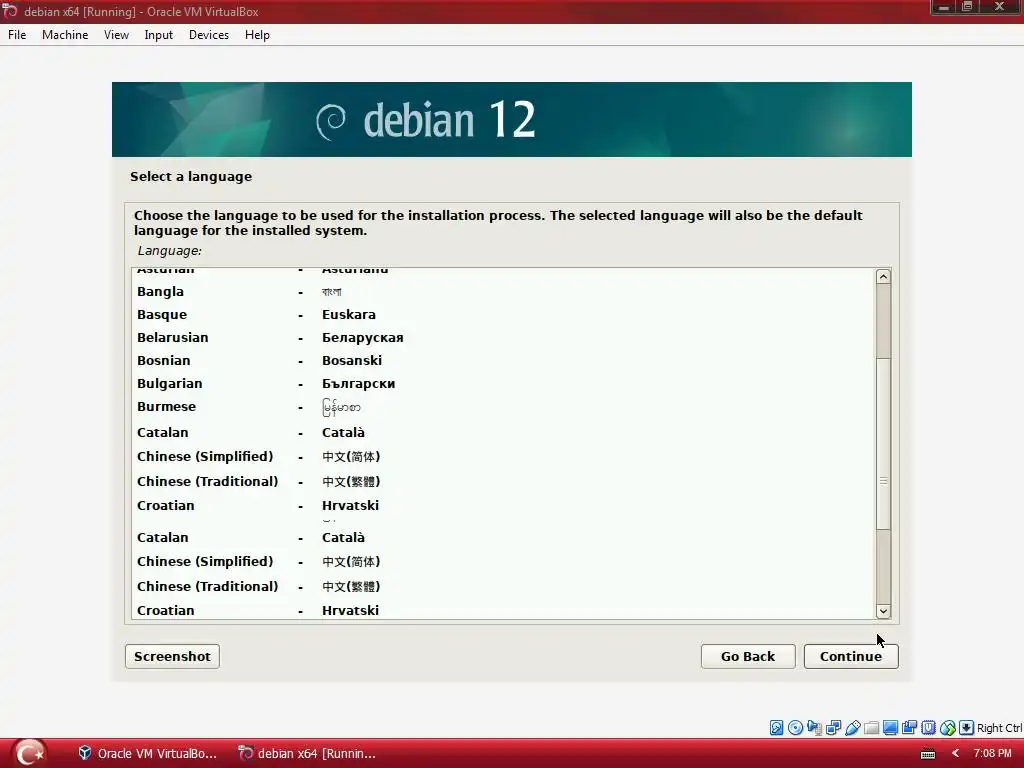Click the Right Ctrl host key label
Image resolution: width=1024 pixels, height=768 pixels.
(999, 728)
